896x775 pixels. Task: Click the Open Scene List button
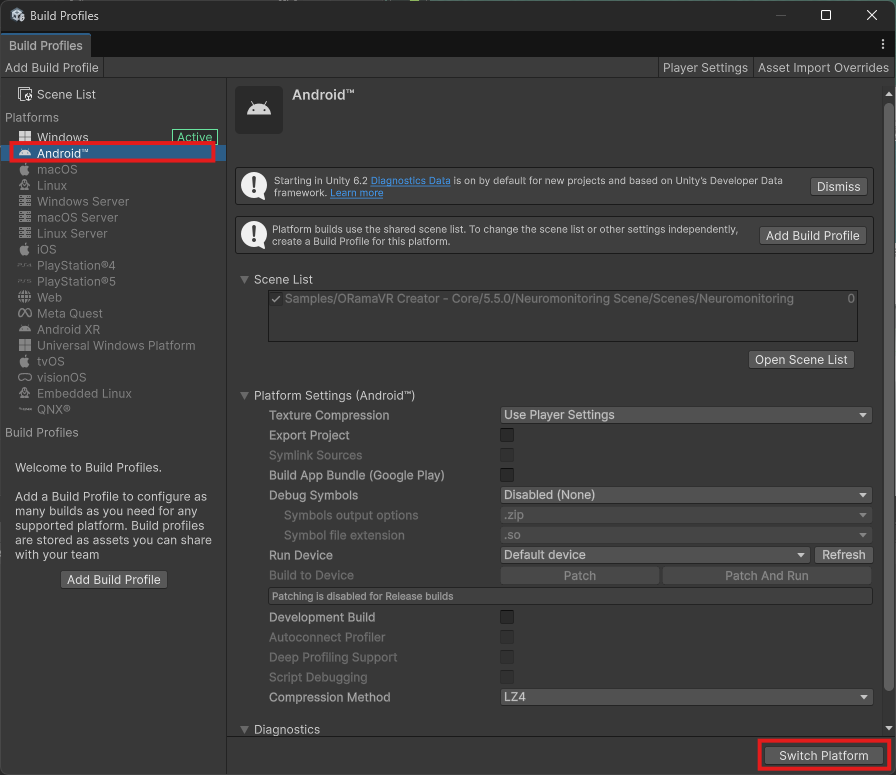coord(801,359)
